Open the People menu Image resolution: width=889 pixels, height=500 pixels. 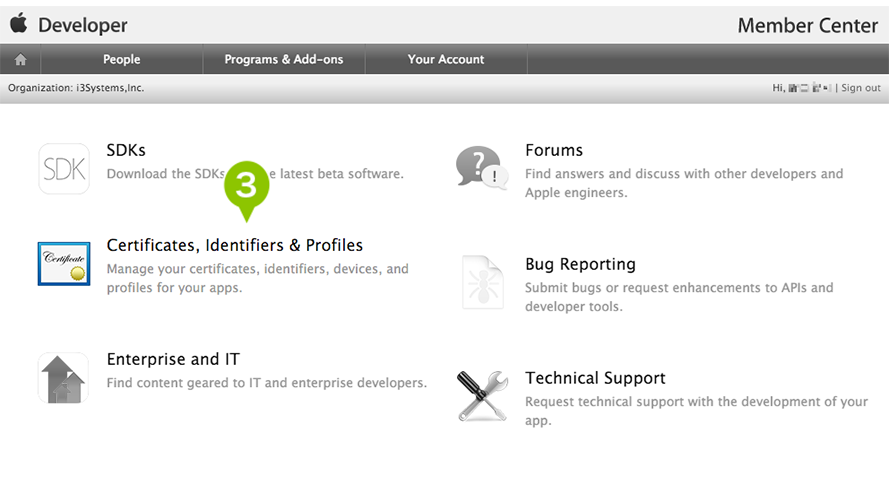coord(121,59)
